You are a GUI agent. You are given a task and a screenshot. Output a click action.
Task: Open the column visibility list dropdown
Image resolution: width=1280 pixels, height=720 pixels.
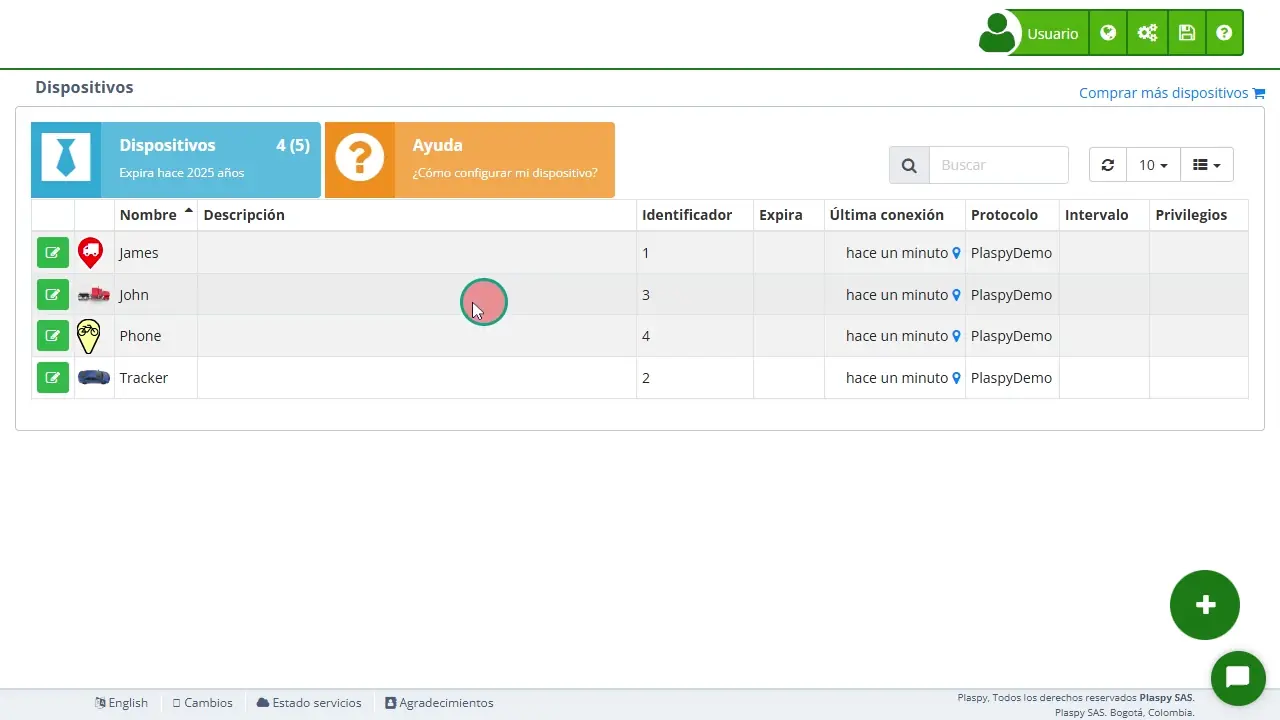coord(1207,165)
